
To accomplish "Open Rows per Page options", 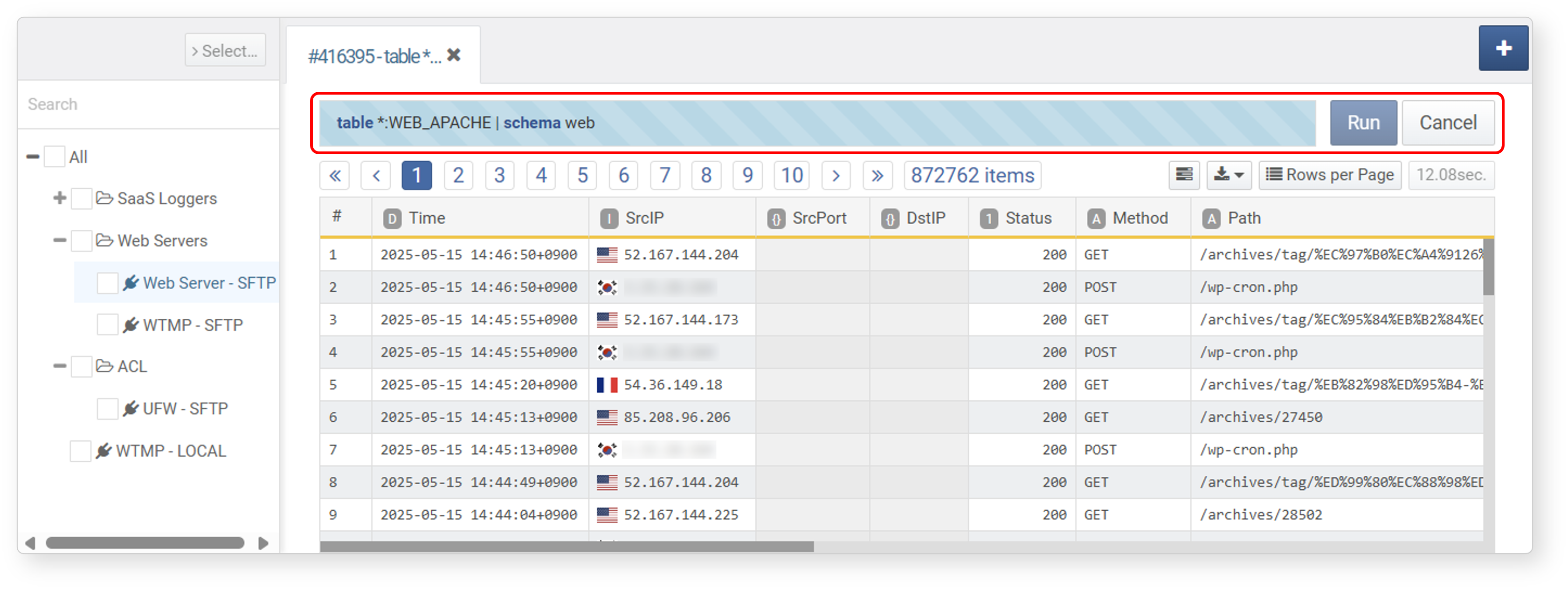I will click(x=1329, y=175).
